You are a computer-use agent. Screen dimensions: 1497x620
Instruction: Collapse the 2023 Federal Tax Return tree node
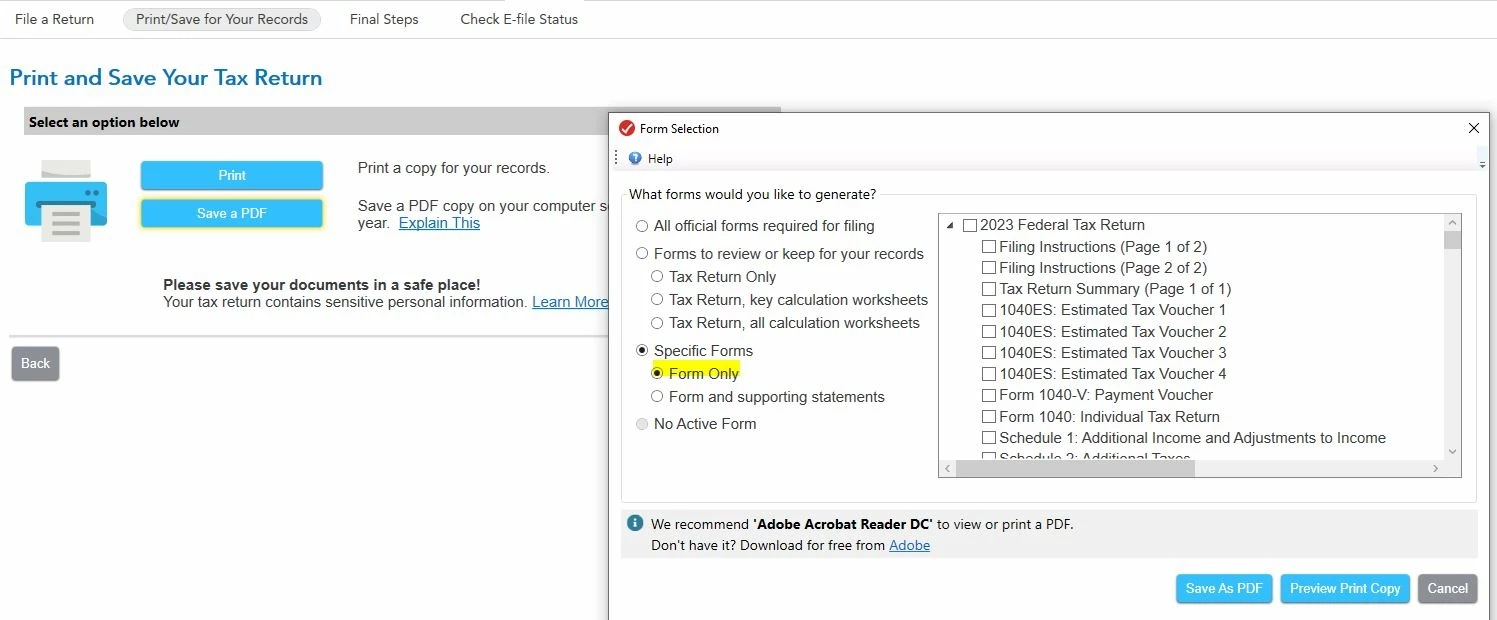pos(949,226)
